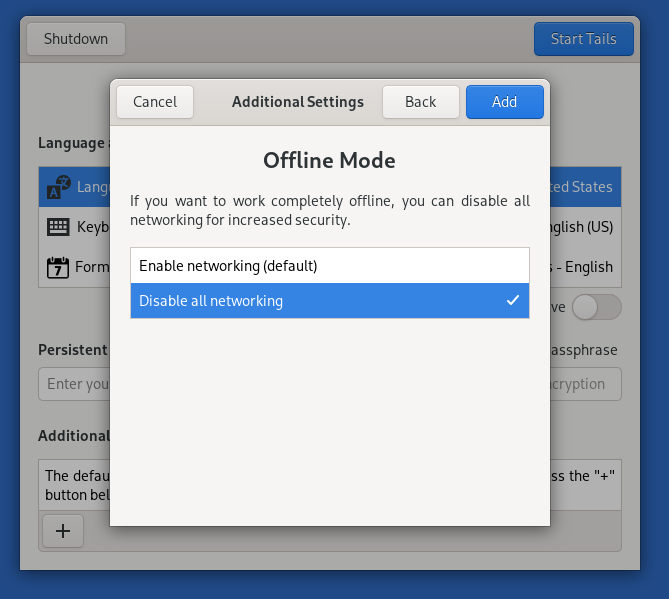669x599 pixels.
Task: Click Start Tails in the Welcome window
Action: pyautogui.click(x=584, y=39)
